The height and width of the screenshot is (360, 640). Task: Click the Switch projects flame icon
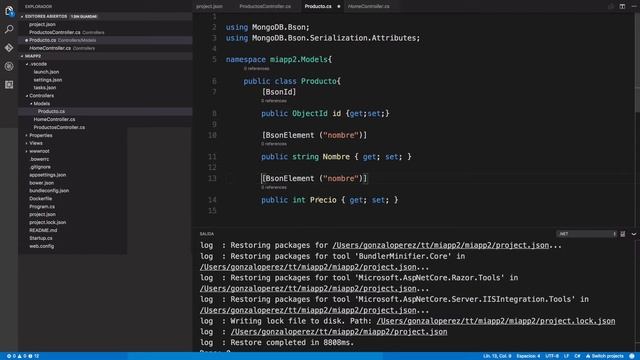click(588, 356)
